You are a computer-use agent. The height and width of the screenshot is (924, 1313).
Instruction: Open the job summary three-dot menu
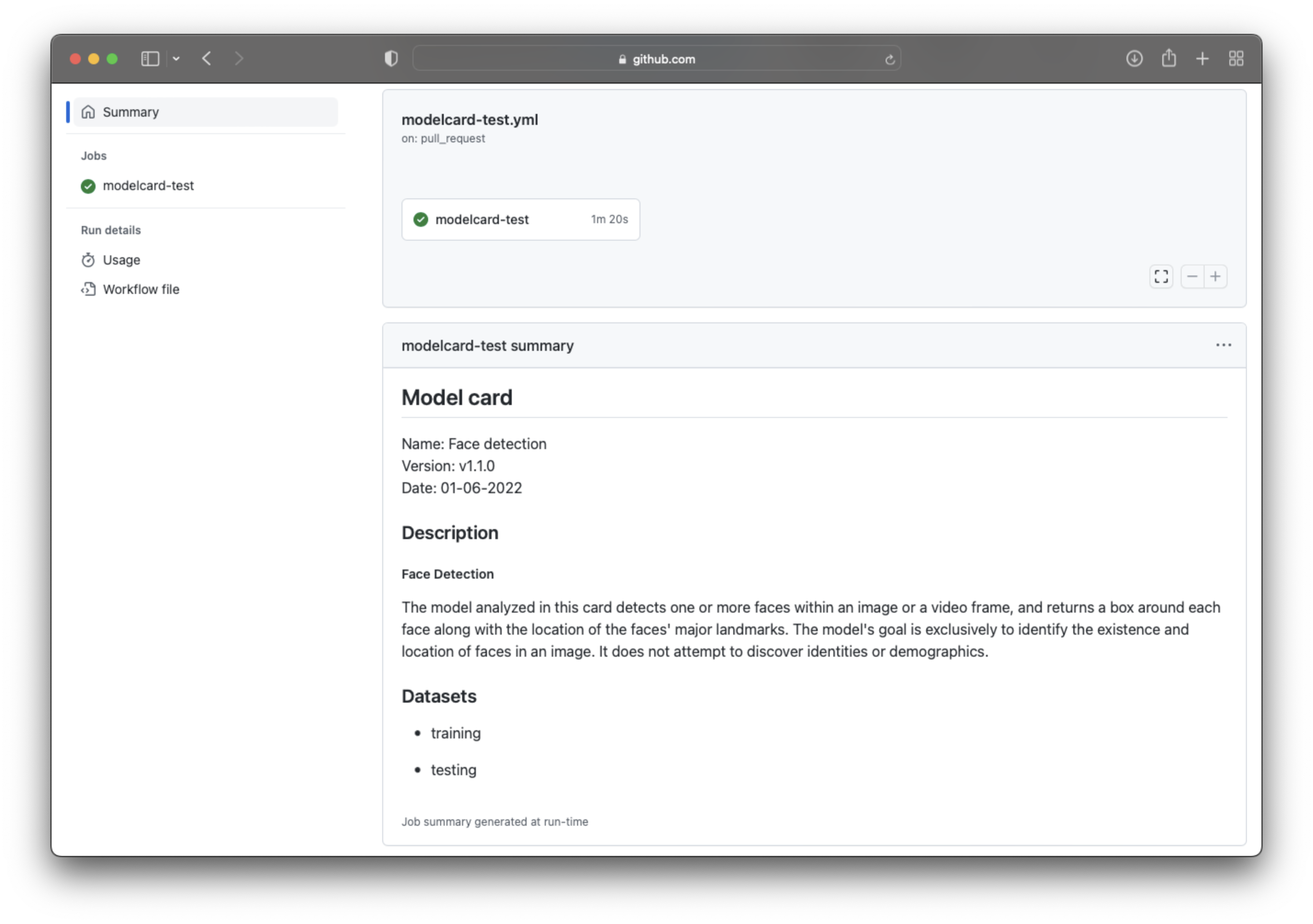pyautogui.click(x=1224, y=345)
